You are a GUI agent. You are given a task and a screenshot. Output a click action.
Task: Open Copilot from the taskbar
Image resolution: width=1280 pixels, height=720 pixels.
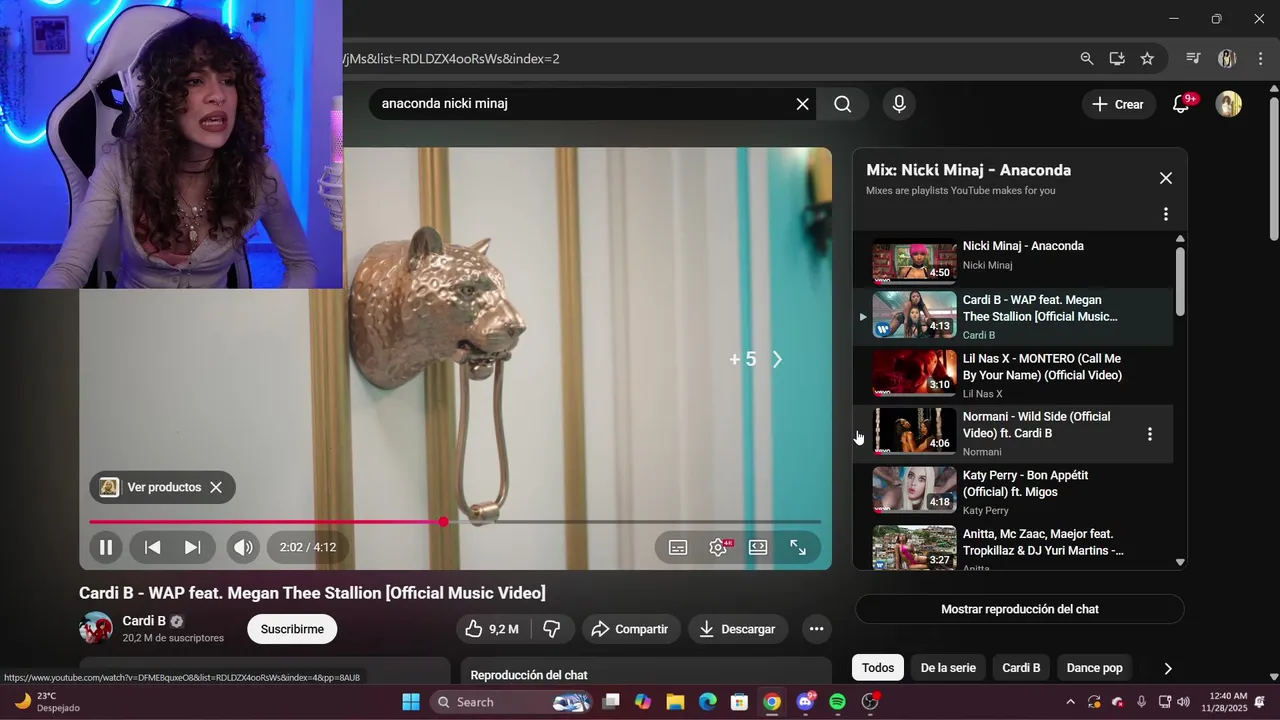click(x=643, y=702)
